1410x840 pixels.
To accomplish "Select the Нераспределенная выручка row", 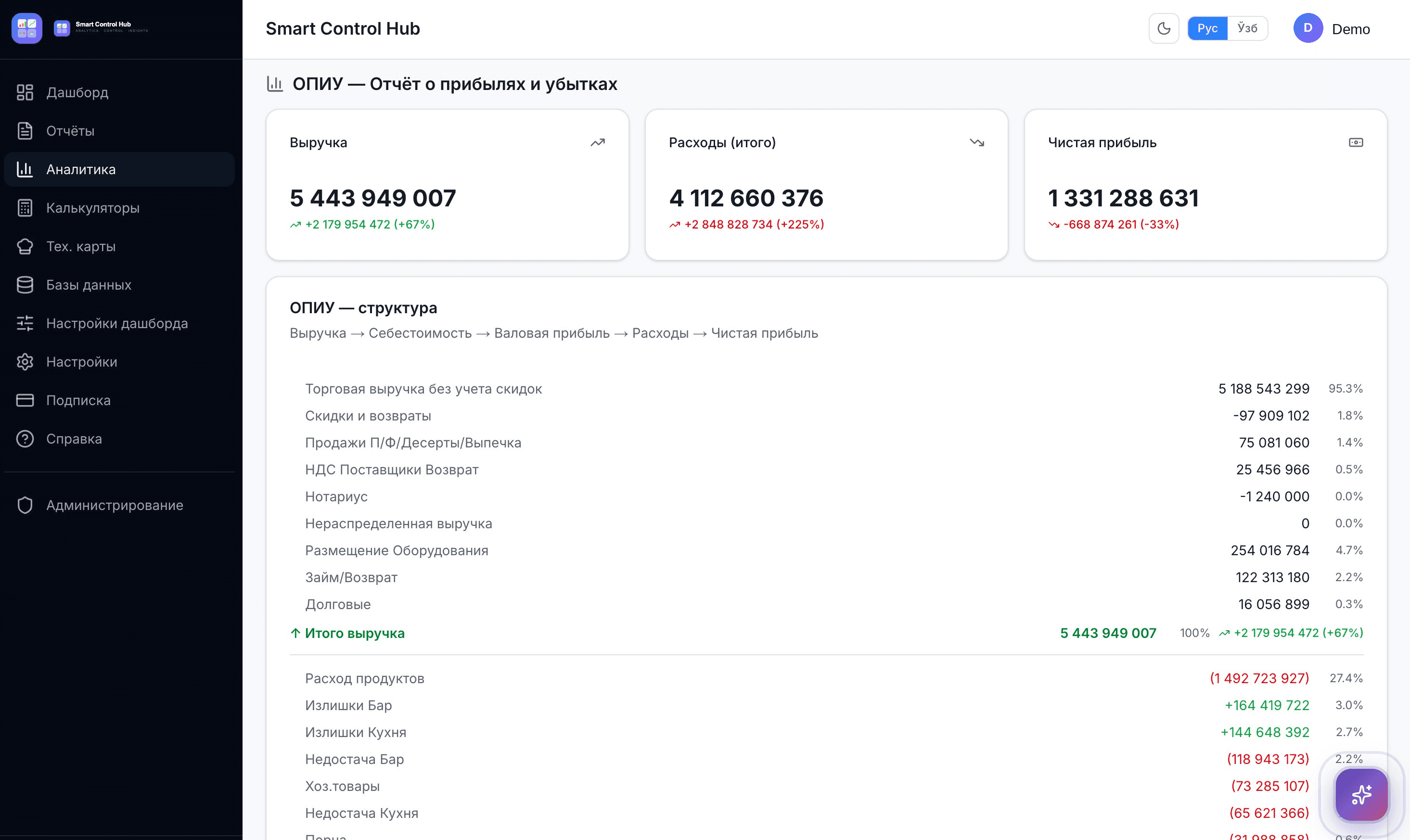I will tap(826, 523).
